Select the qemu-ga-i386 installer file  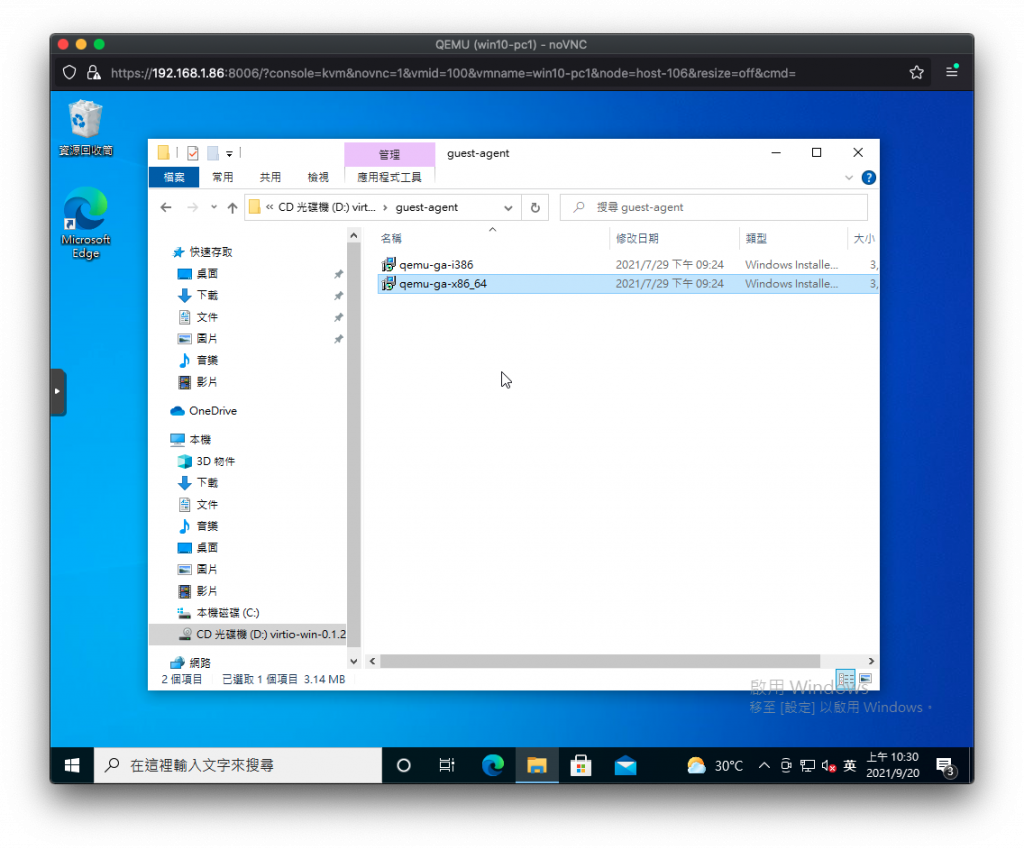point(436,265)
